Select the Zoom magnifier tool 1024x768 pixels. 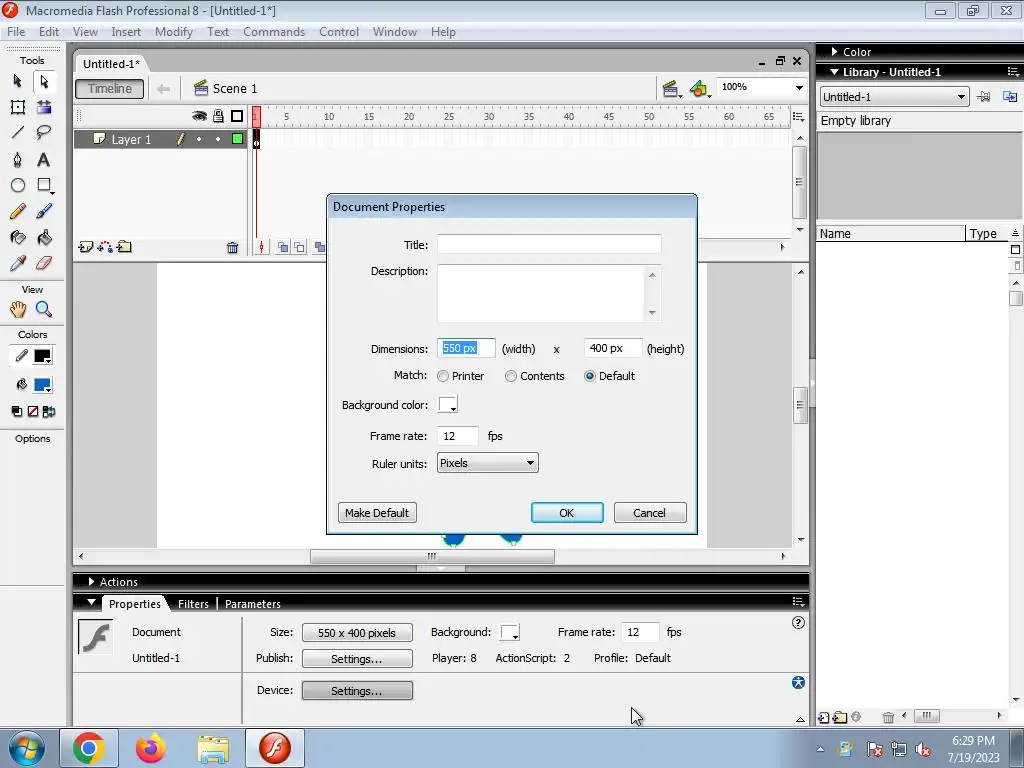tap(44, 309)
